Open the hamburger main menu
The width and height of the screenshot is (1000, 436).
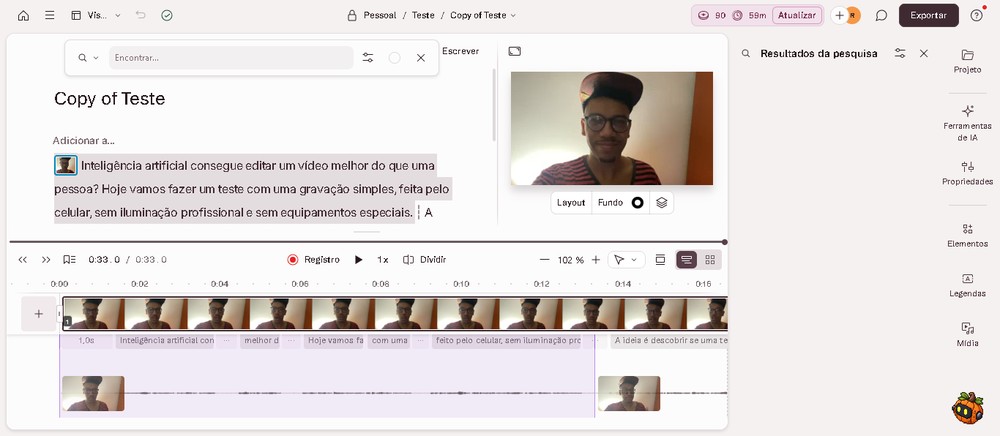pyautogui.click(x=50, y=15)
